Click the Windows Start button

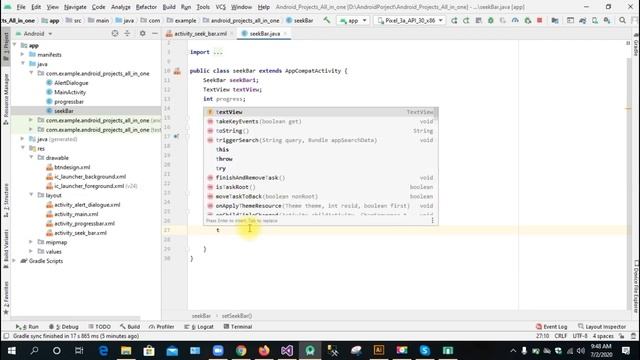click(11, 351)
